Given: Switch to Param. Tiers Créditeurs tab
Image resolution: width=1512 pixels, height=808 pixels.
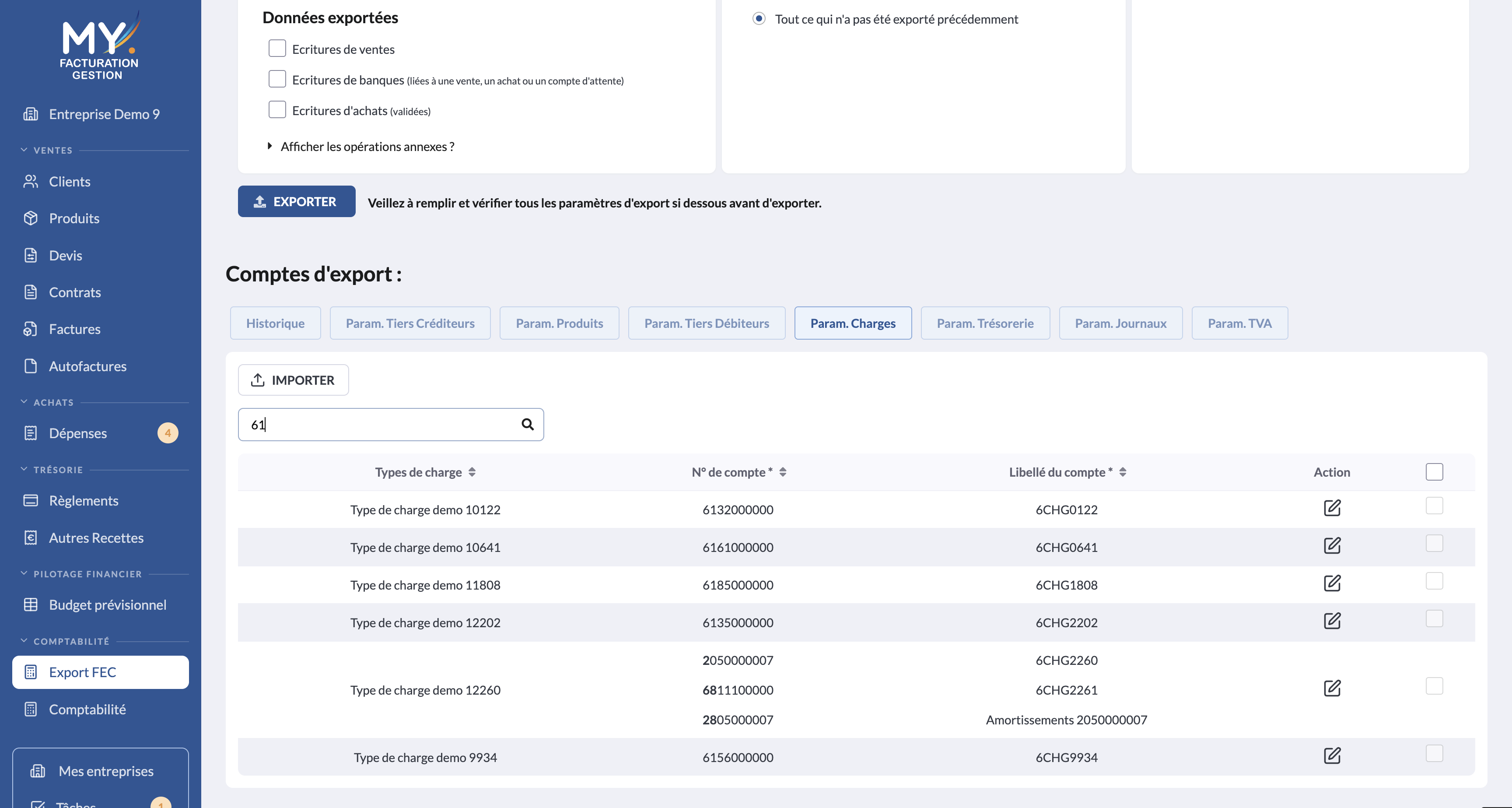Looking at the screenshot, I should 409,323.
